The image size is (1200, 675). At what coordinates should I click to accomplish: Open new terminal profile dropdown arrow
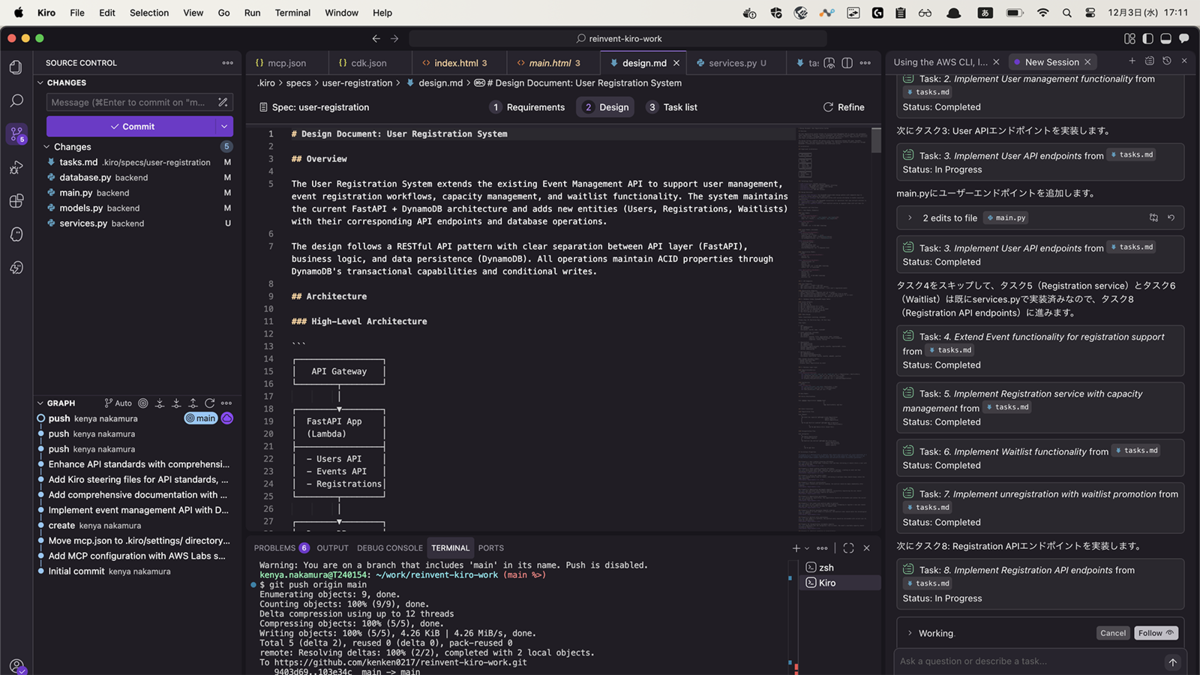click(x=807, y=548)
